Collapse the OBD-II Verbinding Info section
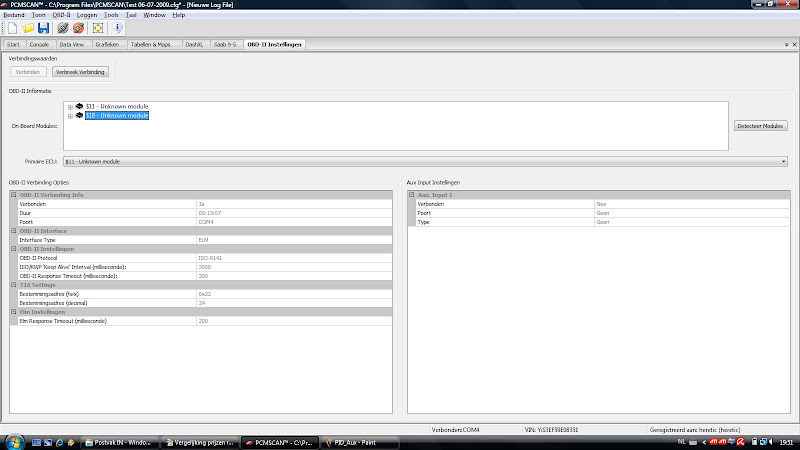The height and width of the screenshot is (450, 800). click(14, 195)
